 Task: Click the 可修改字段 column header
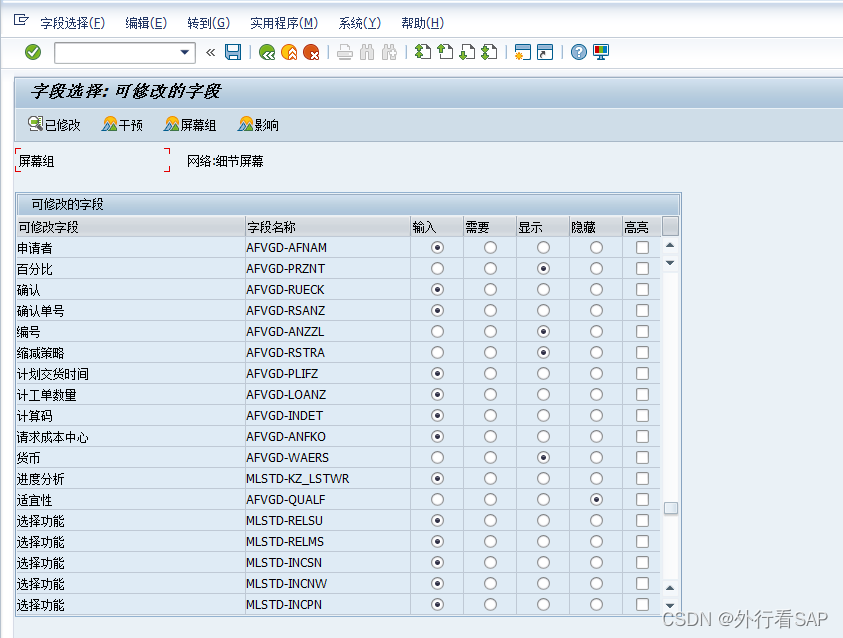click(x=130, y=227)
